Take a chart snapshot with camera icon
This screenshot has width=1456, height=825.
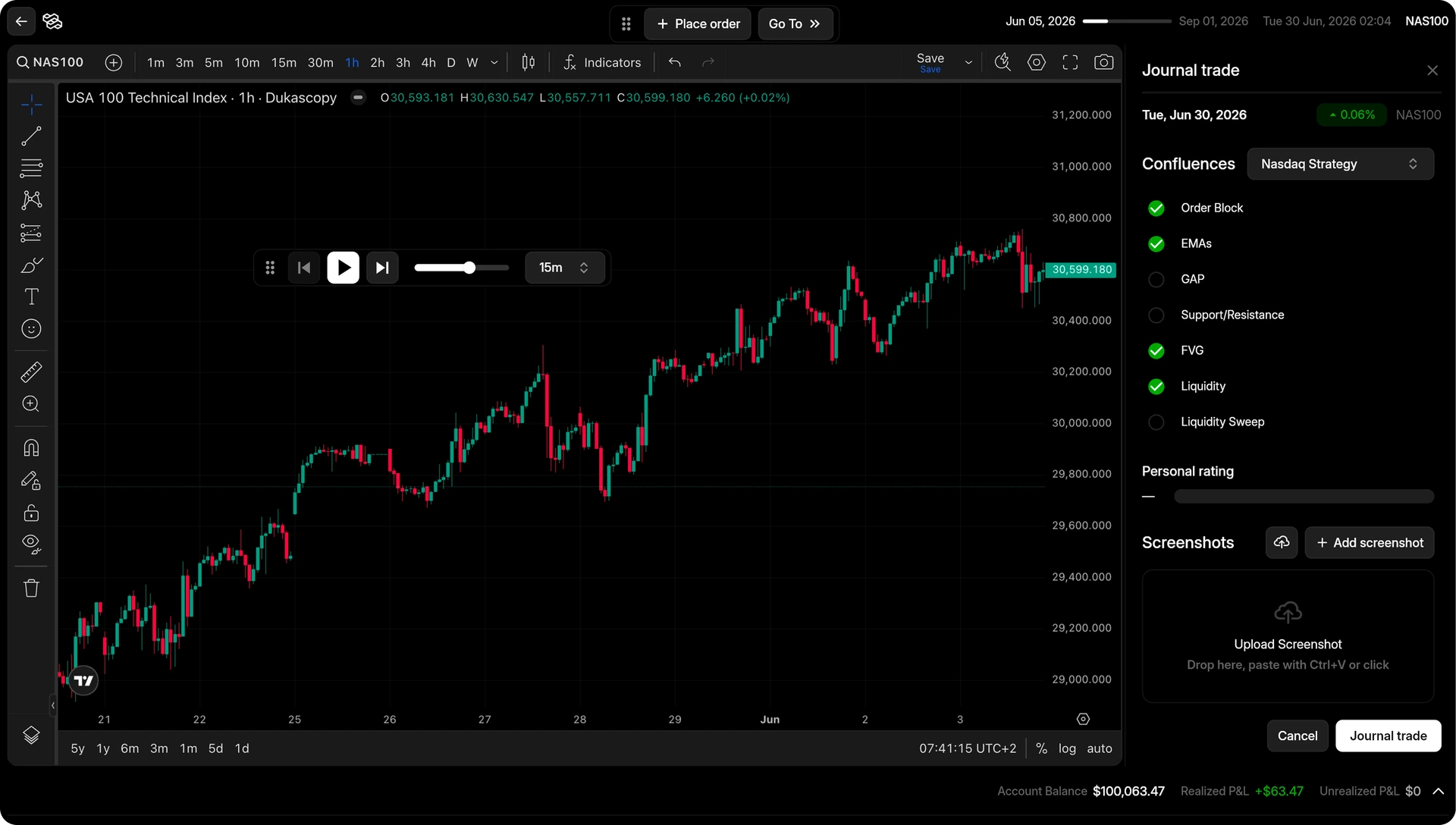point(1104,62)
